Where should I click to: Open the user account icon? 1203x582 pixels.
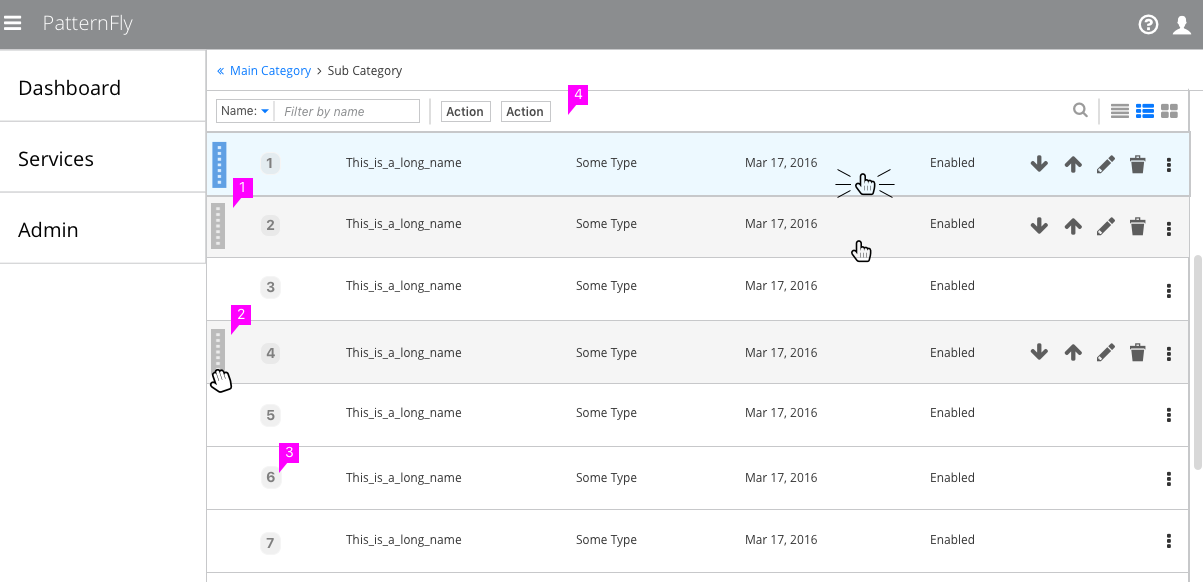tap(1182, 25)
